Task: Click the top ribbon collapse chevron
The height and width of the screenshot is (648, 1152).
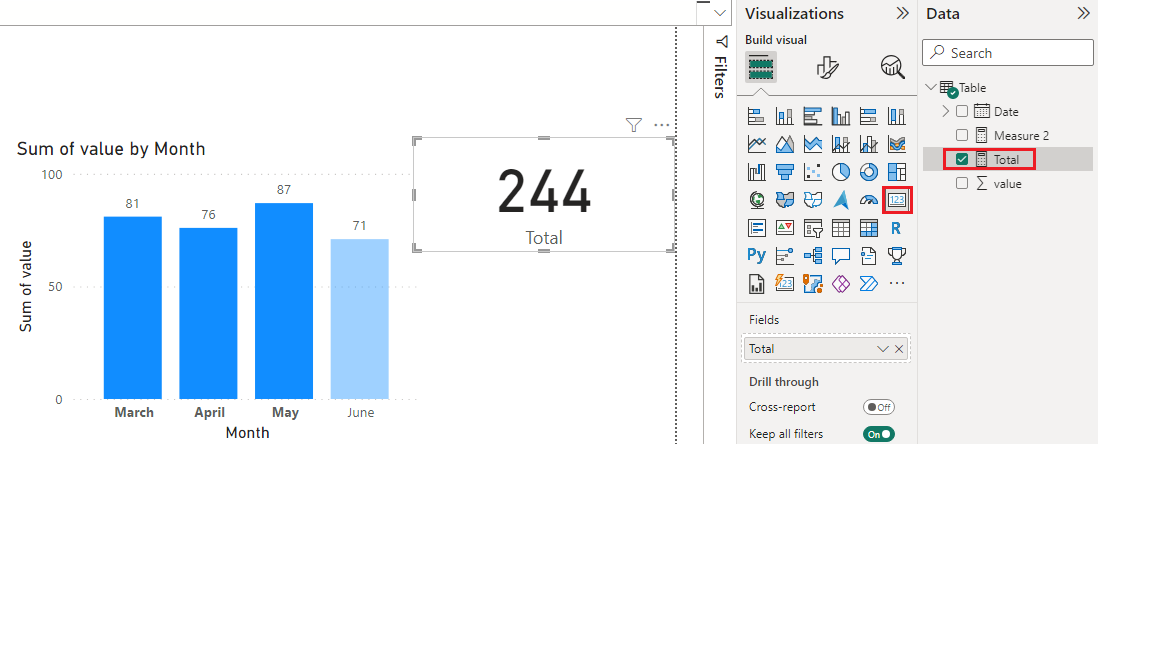Action: click(x=720, y=13)
